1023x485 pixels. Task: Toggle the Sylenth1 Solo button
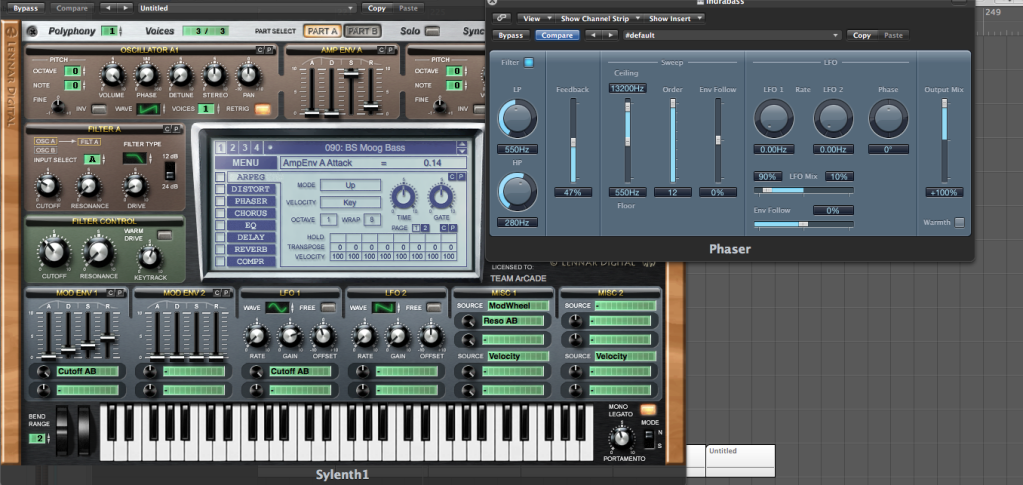tap(432, 31)
